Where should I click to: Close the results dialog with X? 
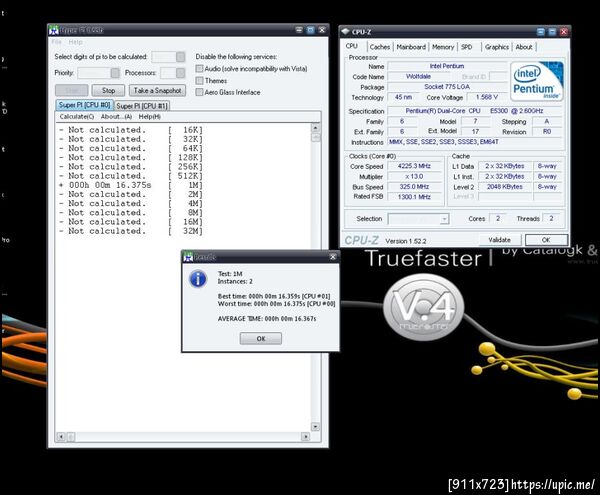coord(333,257)
